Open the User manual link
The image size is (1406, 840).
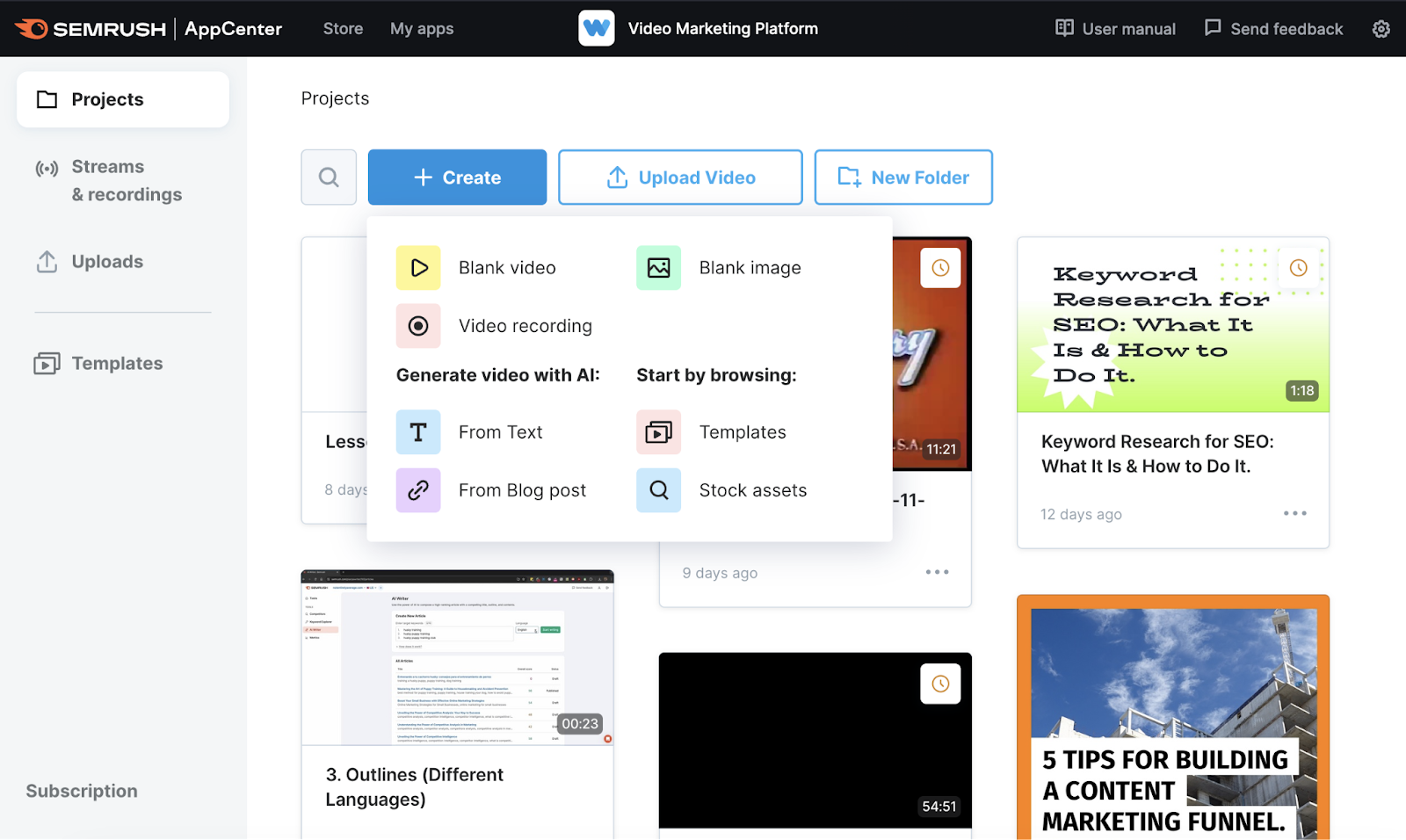pos(1115,29)
